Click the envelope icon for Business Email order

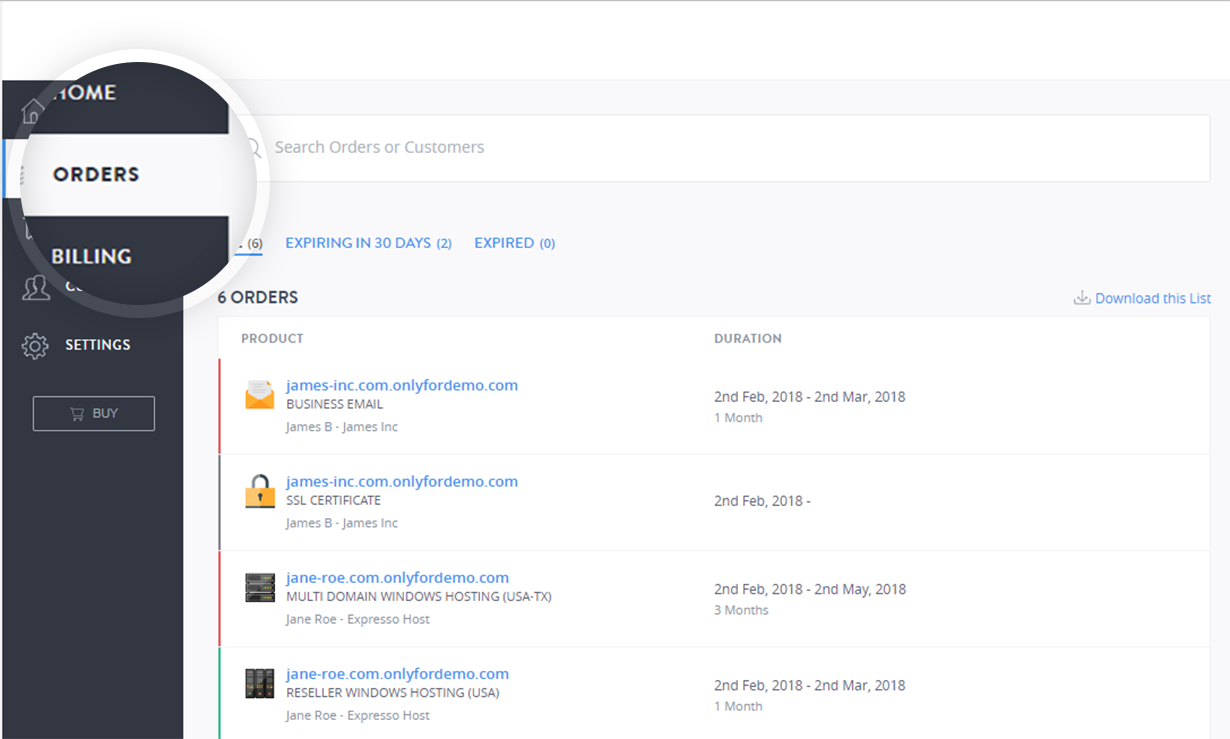pyautogui.click(x=260, y=395)
